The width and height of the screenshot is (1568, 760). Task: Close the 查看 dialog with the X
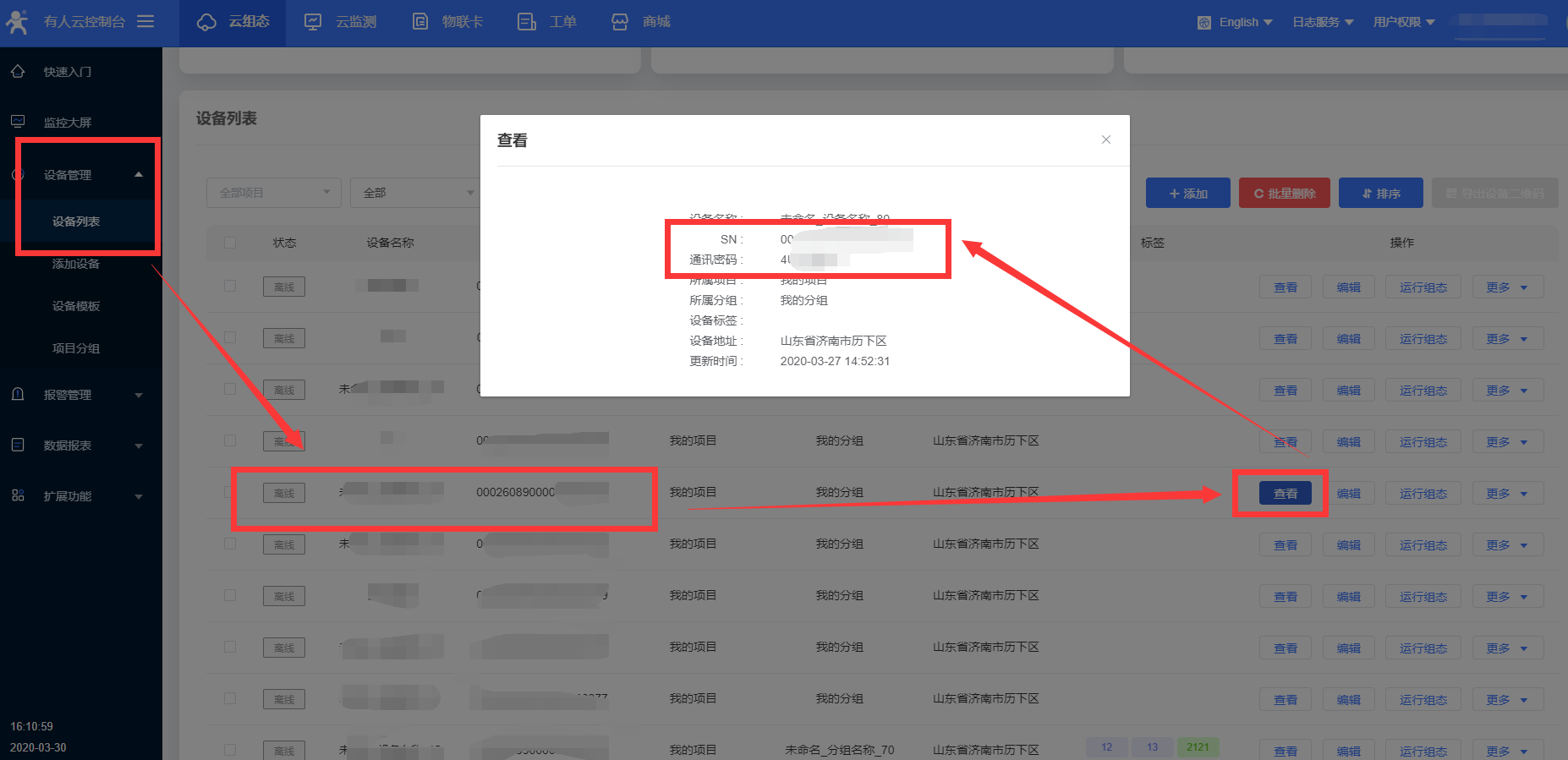tap(1105, 139)
